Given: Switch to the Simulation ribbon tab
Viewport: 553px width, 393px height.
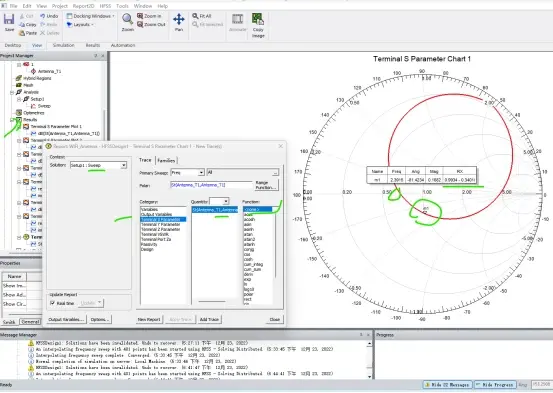Looking at the screenshot, I should (x=63, y=45).
